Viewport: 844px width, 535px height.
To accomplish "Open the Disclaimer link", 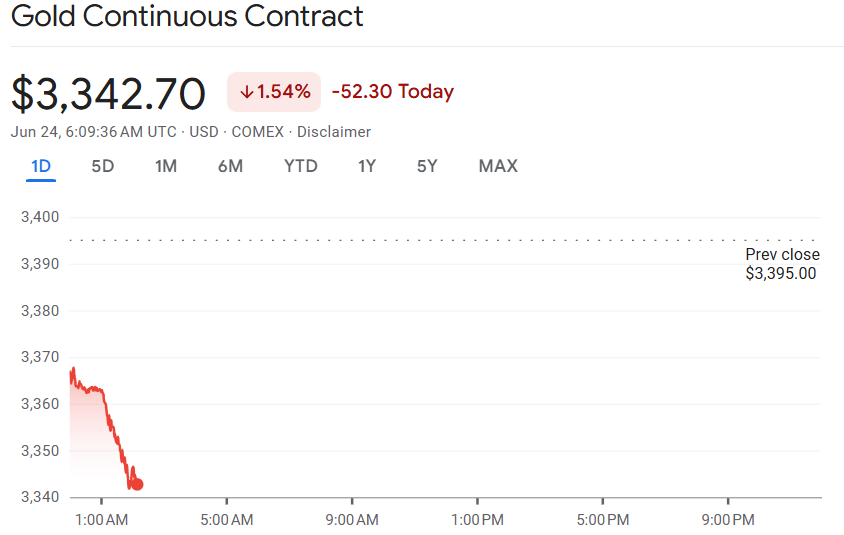I will click(x=334, y=132).
